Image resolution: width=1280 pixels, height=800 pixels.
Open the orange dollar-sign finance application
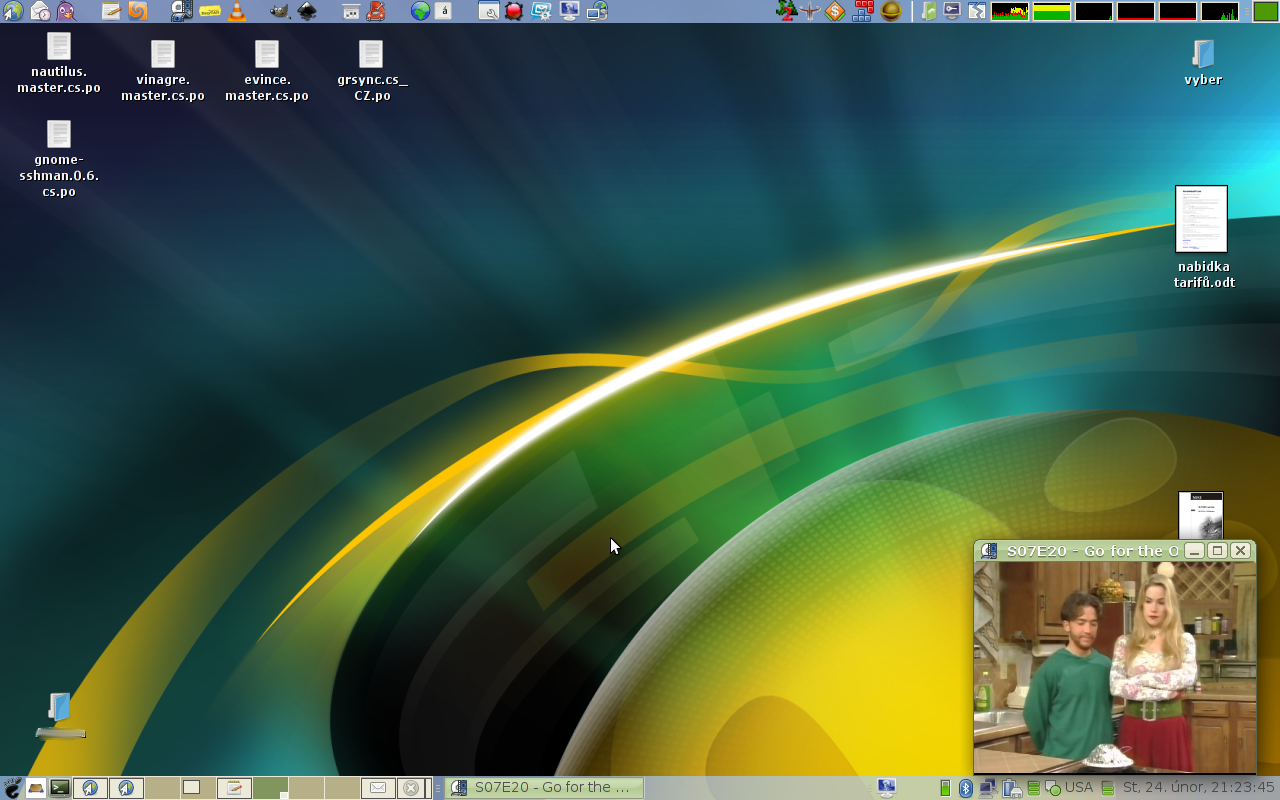point(835,11)
